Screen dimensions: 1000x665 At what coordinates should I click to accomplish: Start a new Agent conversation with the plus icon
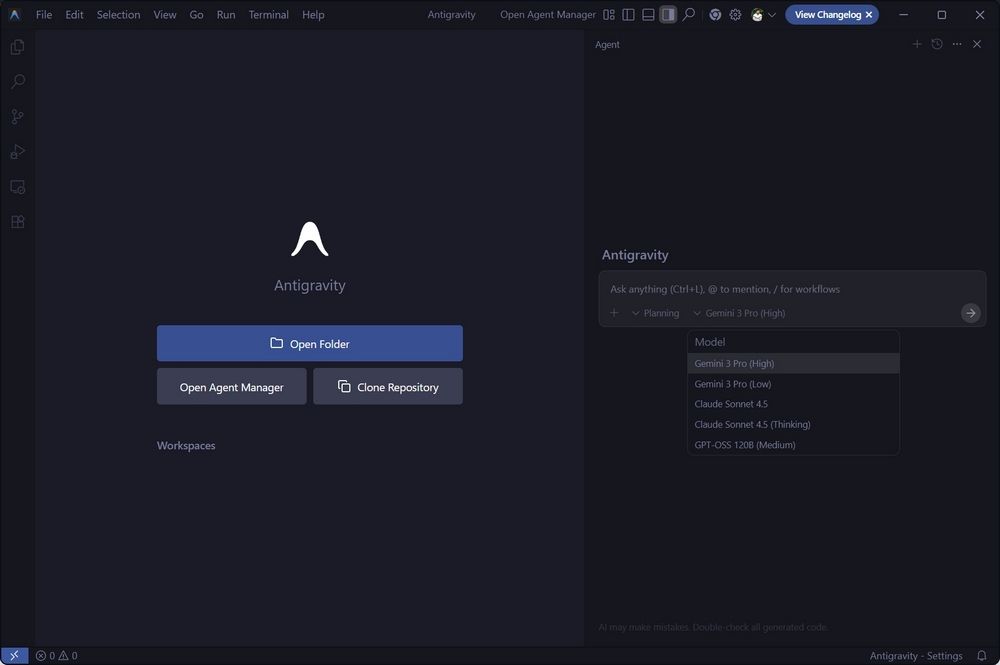point(917,44)
